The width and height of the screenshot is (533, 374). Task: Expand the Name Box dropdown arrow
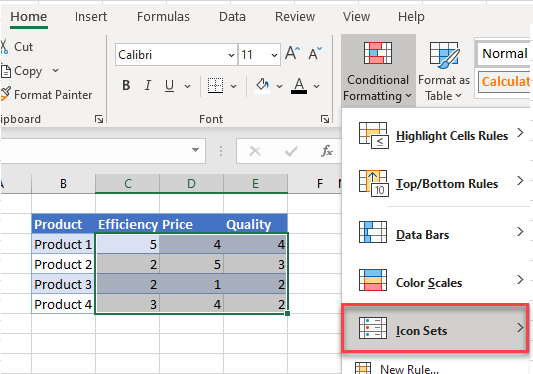[195, 150]
